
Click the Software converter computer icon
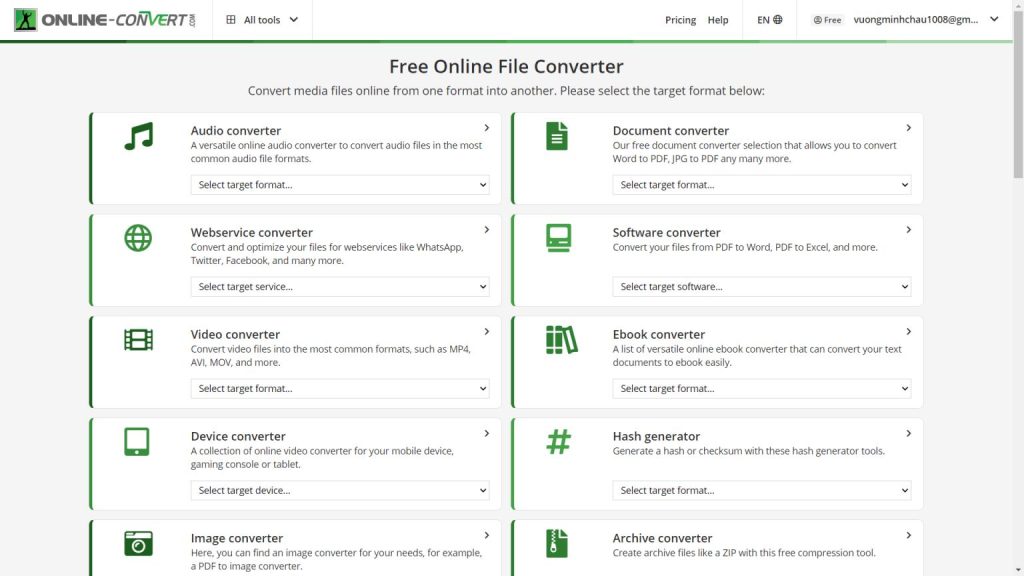558,238
